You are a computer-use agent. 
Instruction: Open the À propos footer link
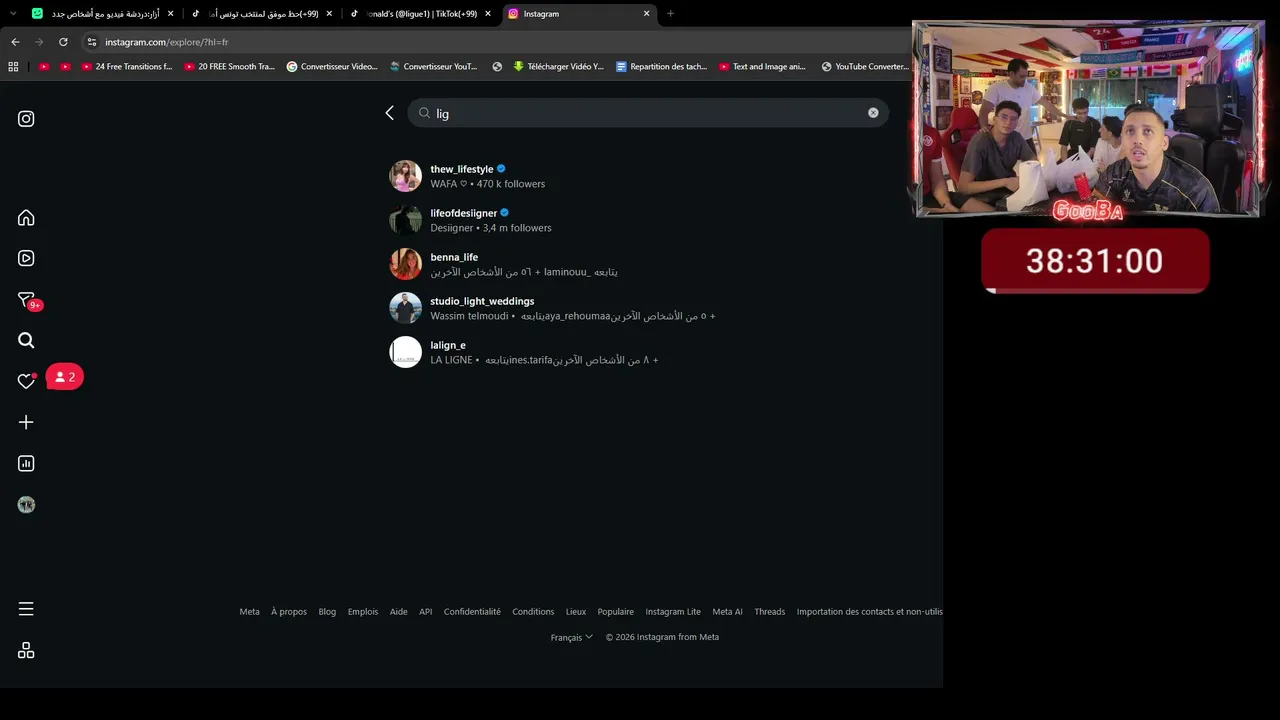pyautogui.click(x=289, y=612)
